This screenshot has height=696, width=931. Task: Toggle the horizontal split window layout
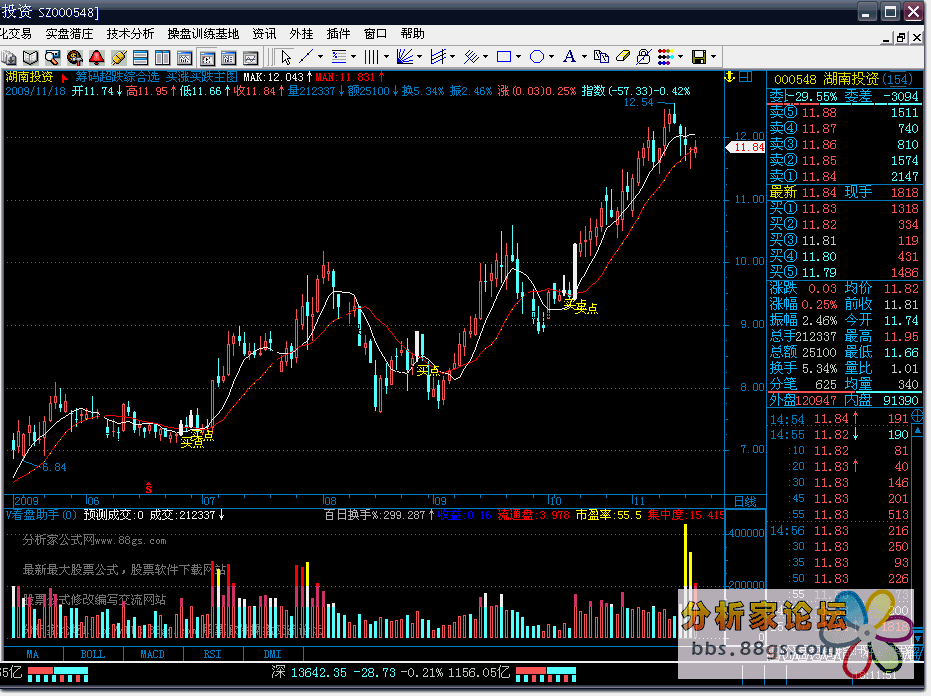pos(141,57)
